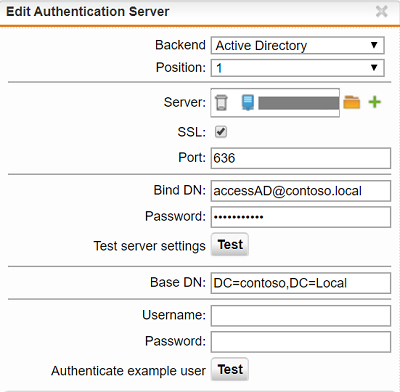
Task: Toggle the SSL checkbox
Action: (x=221, y=132)
